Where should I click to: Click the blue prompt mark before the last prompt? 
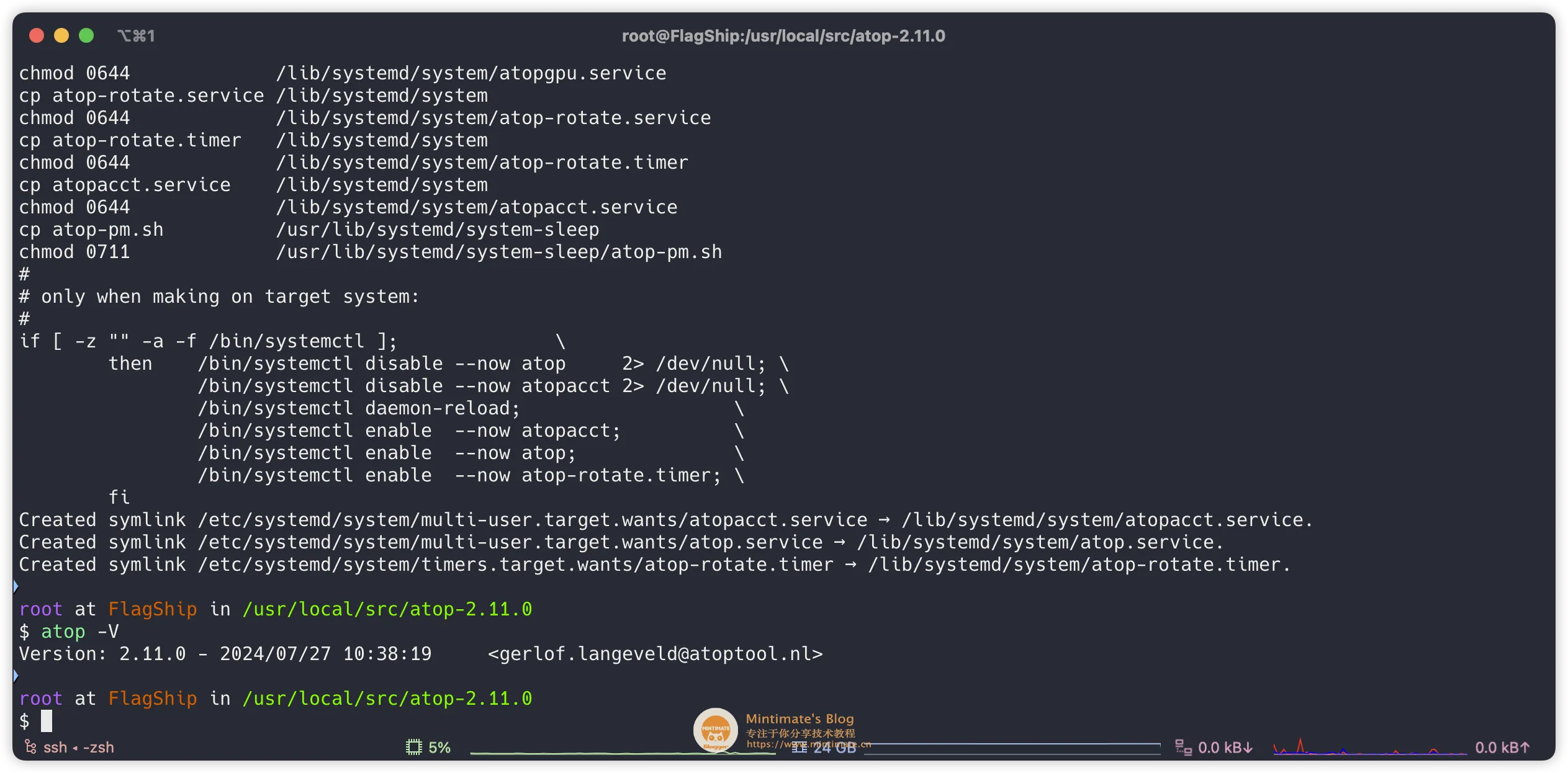[x=16, y=676]
